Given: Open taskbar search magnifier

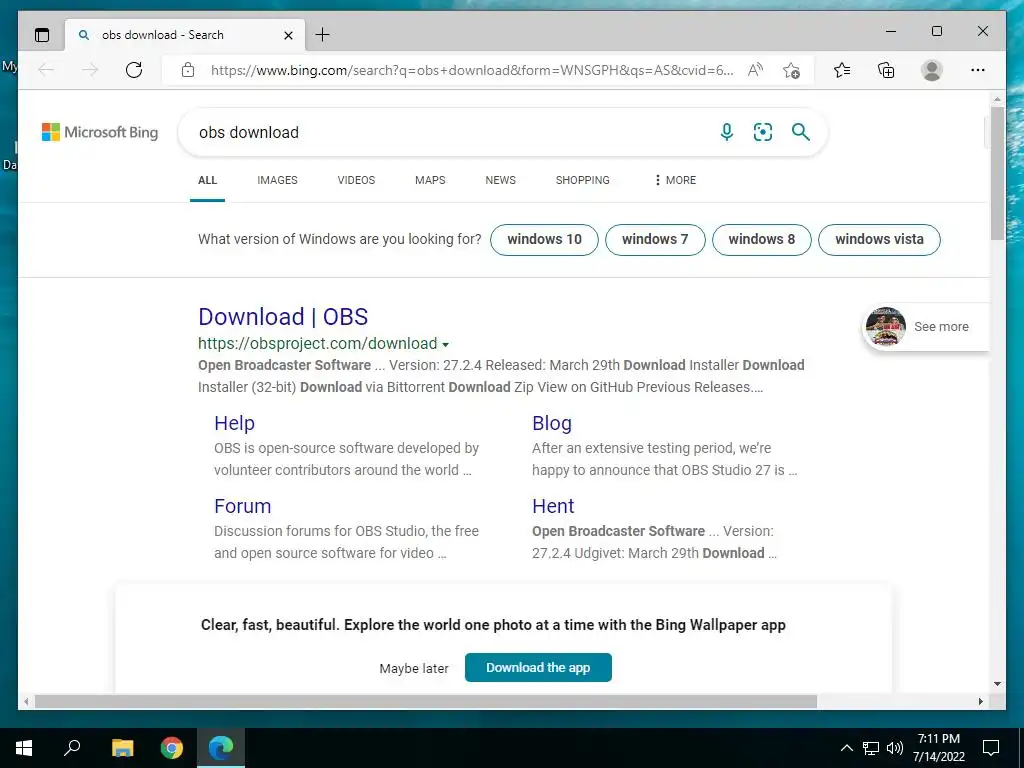Looking at the screenshot, I should (x=72, y=748).
